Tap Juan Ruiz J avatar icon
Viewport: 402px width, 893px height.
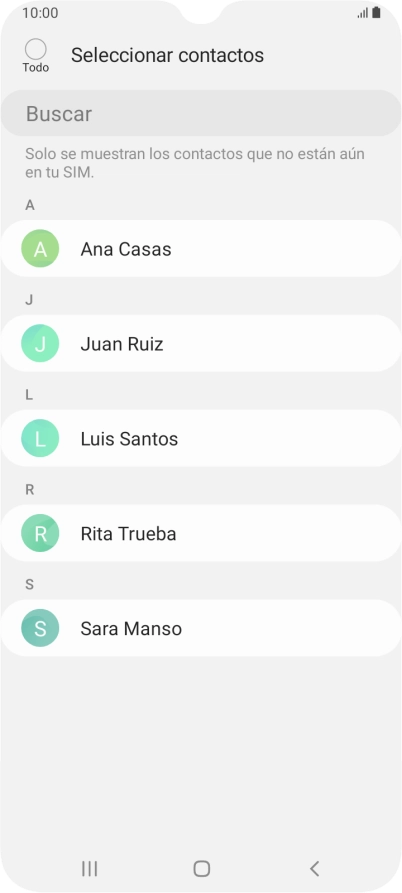click(40, 343)
